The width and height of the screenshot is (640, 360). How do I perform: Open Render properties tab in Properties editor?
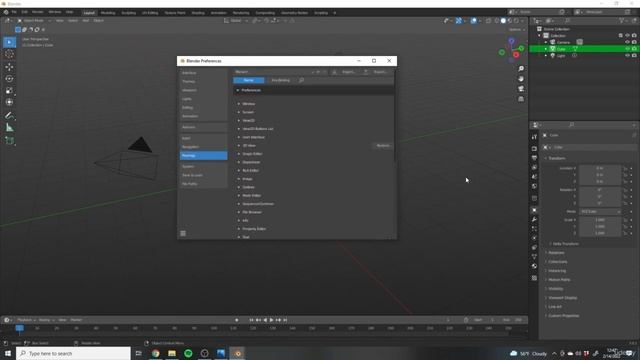click(x=534, y=149)
